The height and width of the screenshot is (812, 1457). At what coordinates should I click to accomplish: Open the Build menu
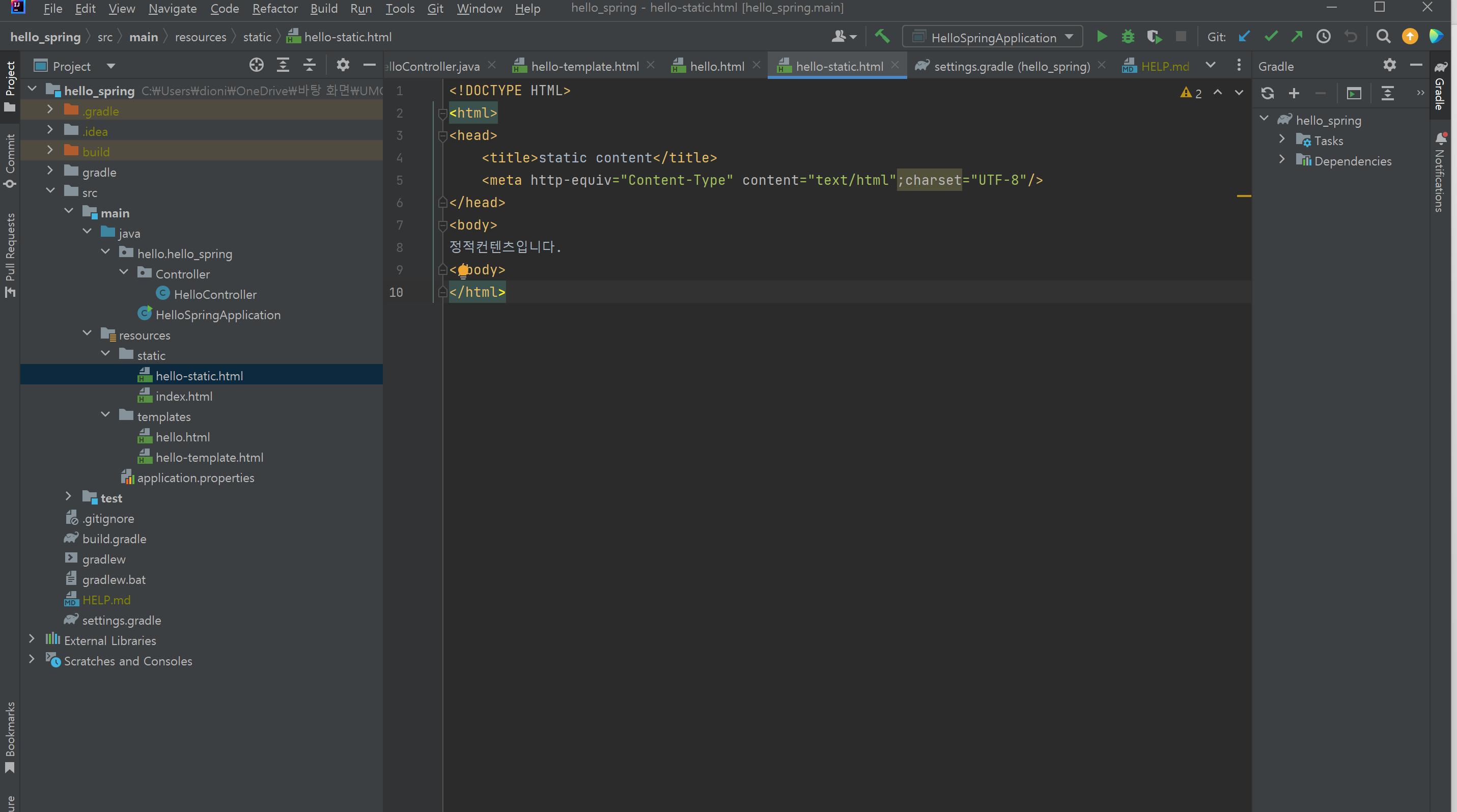324,9
